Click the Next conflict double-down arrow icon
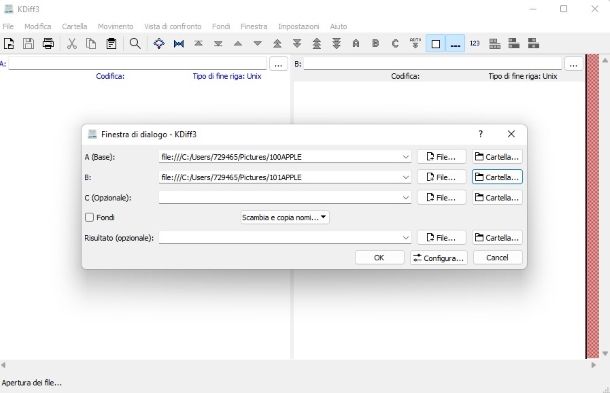Screen dimensions: 610x393 (x=297, y=44)
